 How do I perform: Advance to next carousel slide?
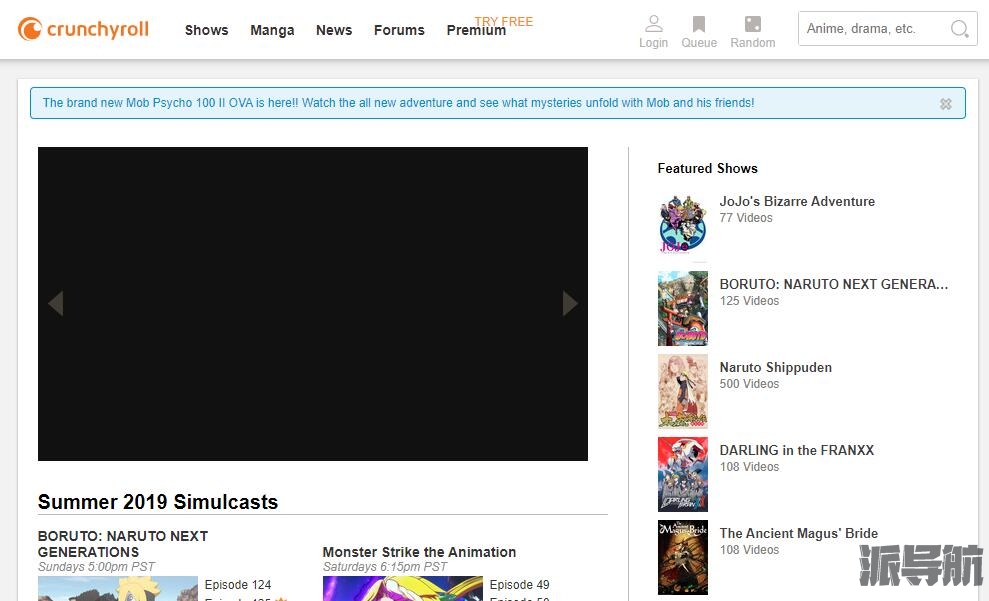point(570,303)
